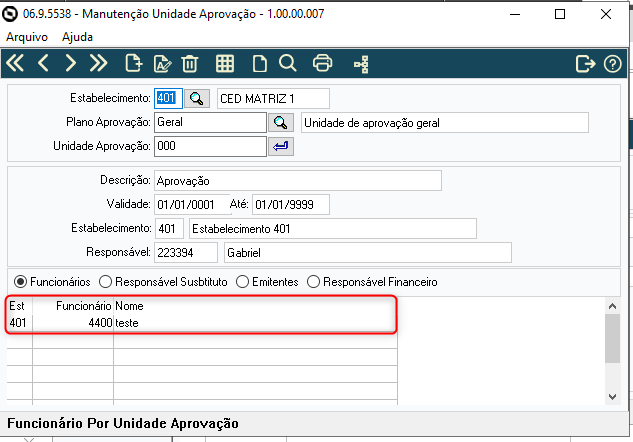Viewport: 633px width, 442px height.
Task: Open the Ajuda menu
Action: click(x=77, y=37)
